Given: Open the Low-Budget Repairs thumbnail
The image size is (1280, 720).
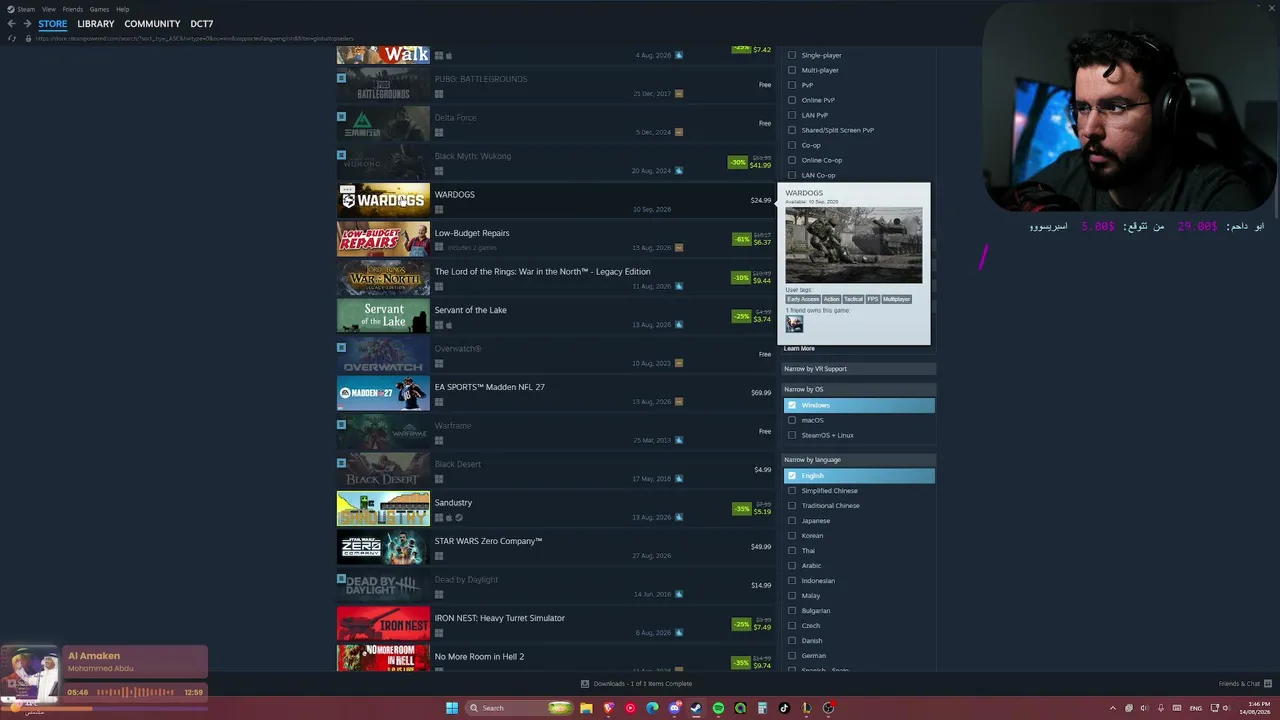Looking at the screenshot, I should click(383, 239).
